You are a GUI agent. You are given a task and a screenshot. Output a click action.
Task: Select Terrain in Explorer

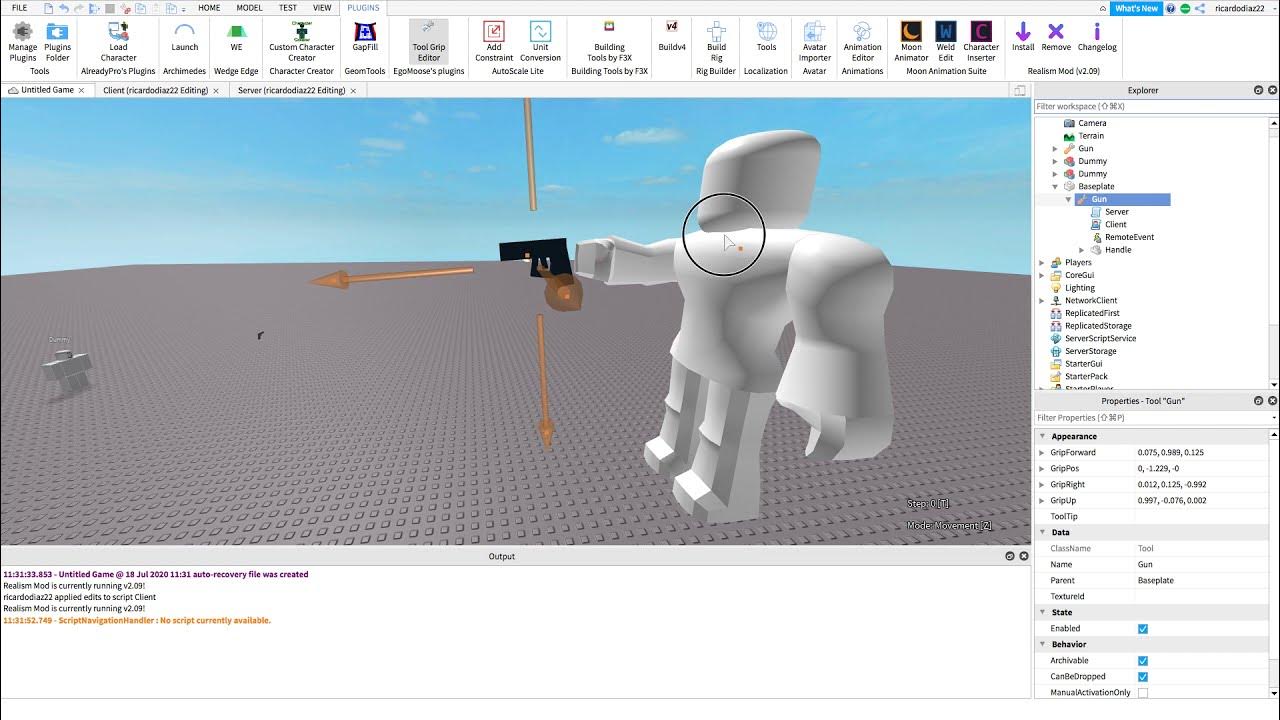[1090, 136]
